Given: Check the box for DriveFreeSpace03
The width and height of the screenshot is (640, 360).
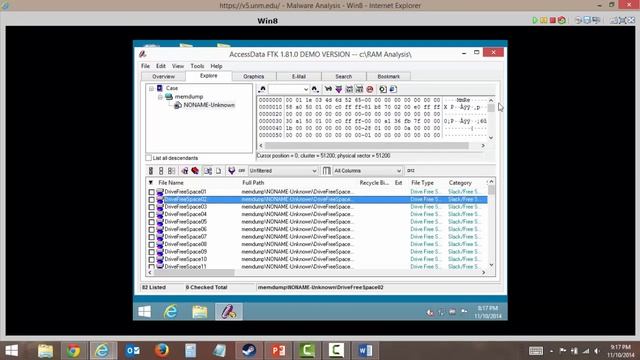Looking at the screenshot, I should pyautogui.click(x=151, y=207).
